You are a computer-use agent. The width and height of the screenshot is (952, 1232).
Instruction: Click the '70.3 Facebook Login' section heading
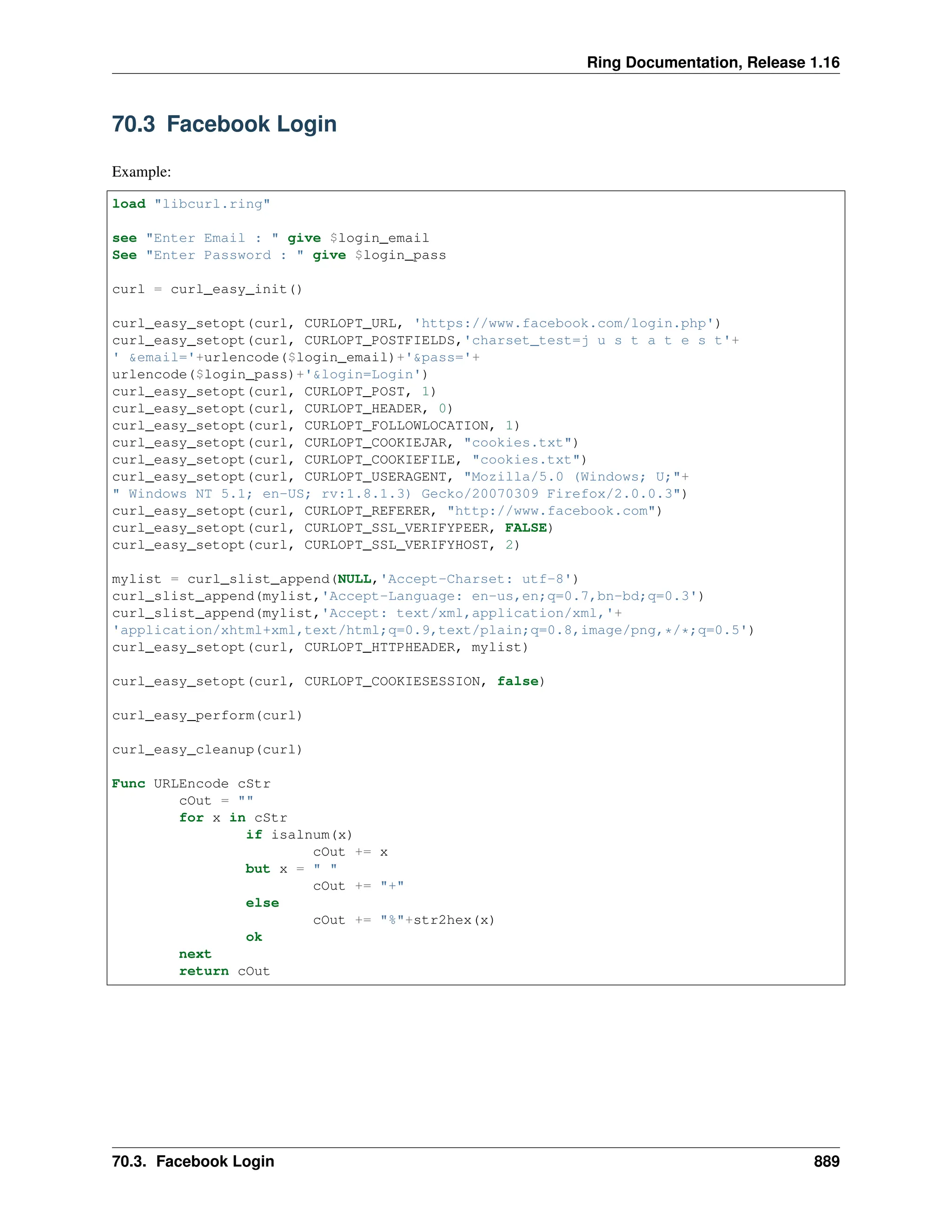224,124
